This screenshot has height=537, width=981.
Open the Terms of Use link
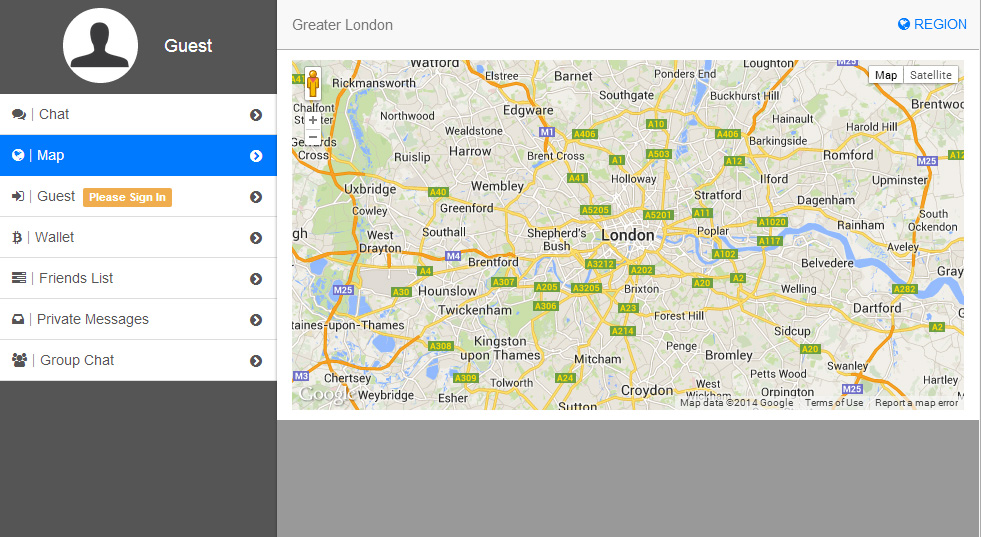[834, 403]
